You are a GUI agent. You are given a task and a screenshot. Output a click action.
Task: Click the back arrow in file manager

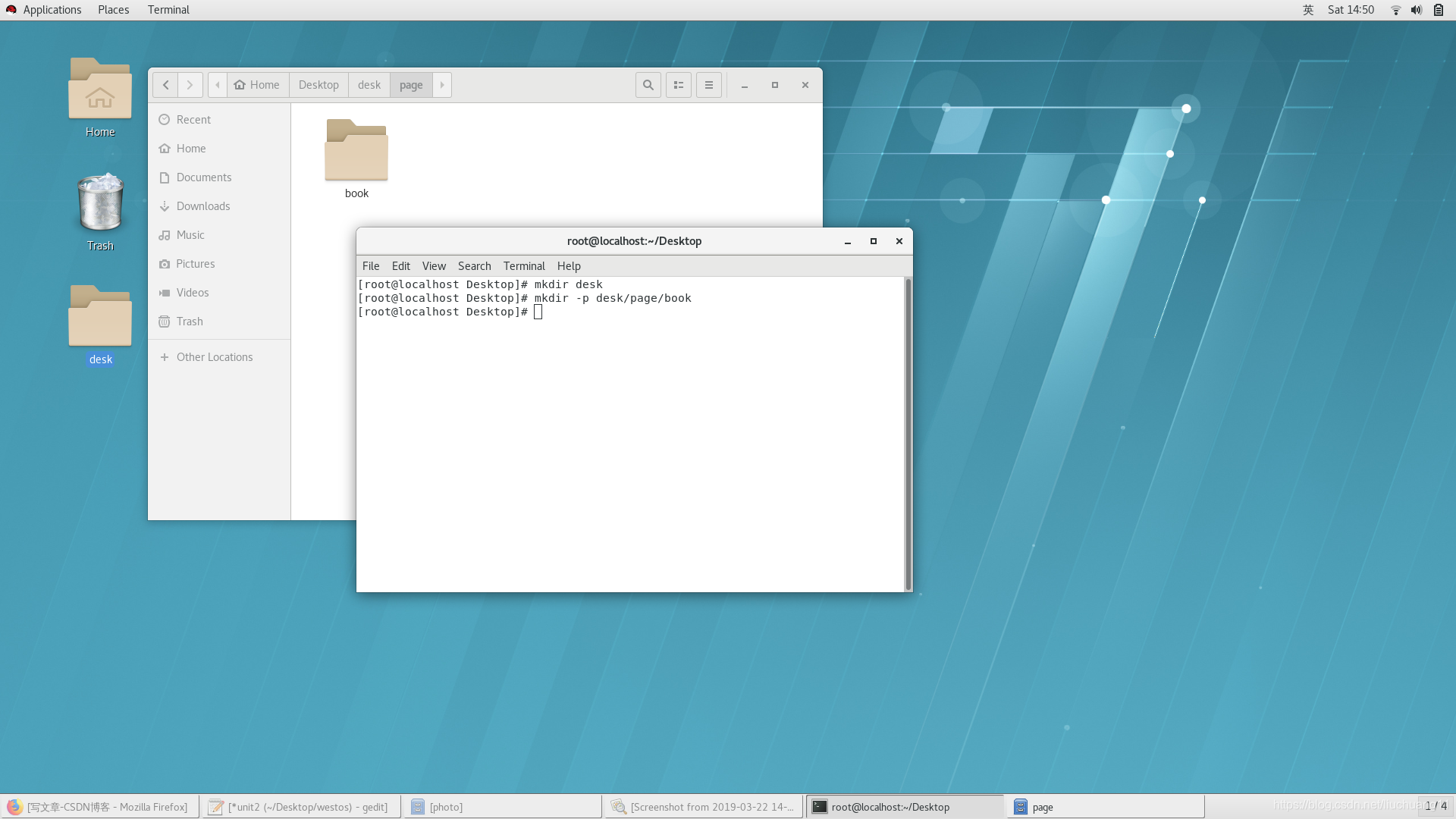point(165,85)
